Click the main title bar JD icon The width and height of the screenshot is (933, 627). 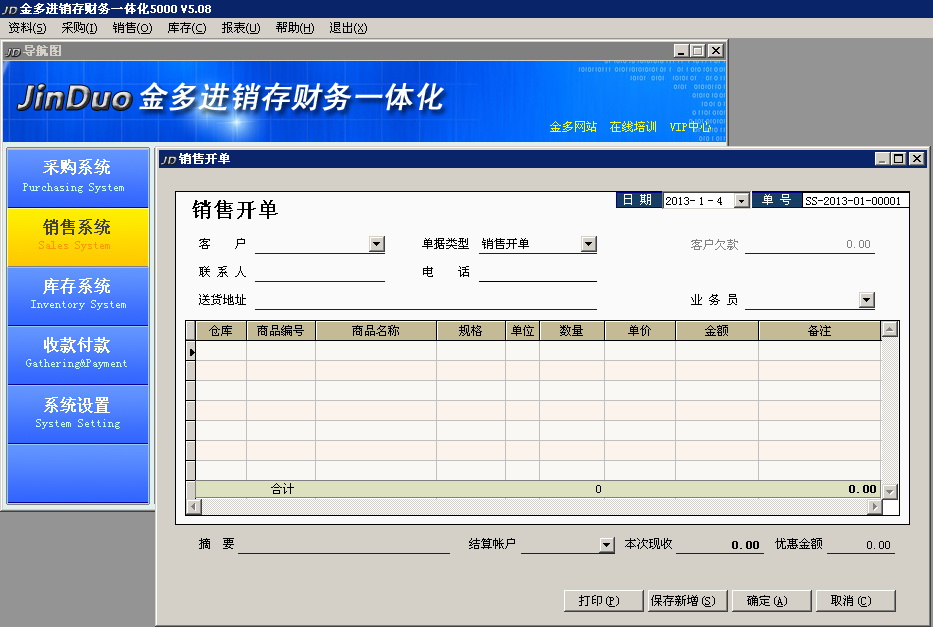(x=10, y=10)
